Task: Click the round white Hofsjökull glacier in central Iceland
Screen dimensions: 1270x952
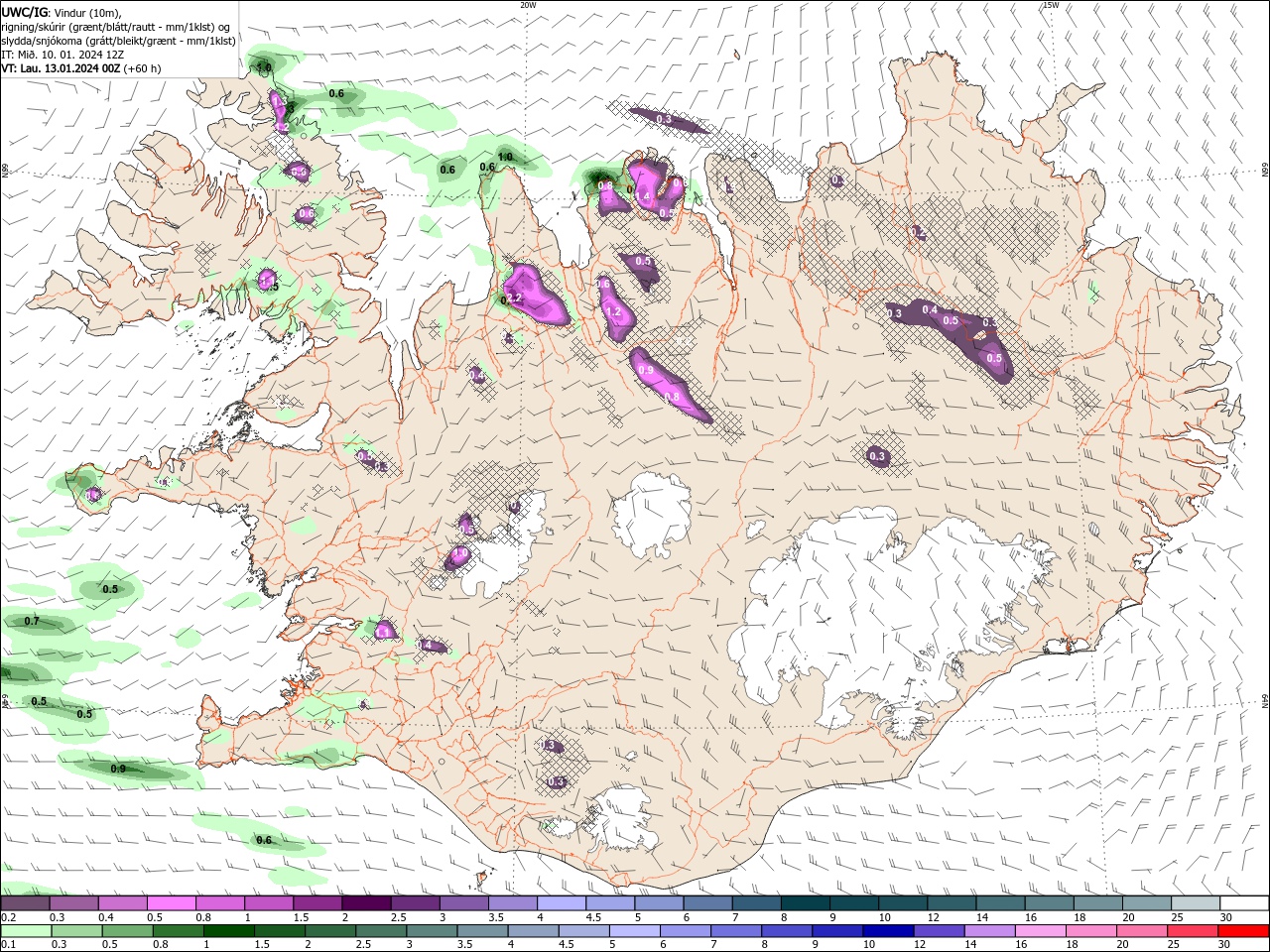Action: (x=652, y=516)
